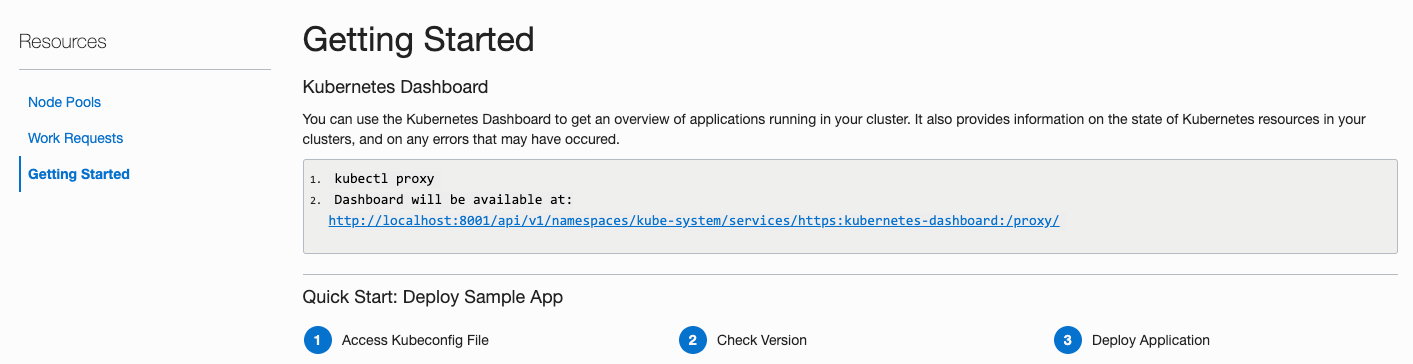Click step 3 circle for Deploy Application
1413x364 pixels.
tap(1067, 340)
